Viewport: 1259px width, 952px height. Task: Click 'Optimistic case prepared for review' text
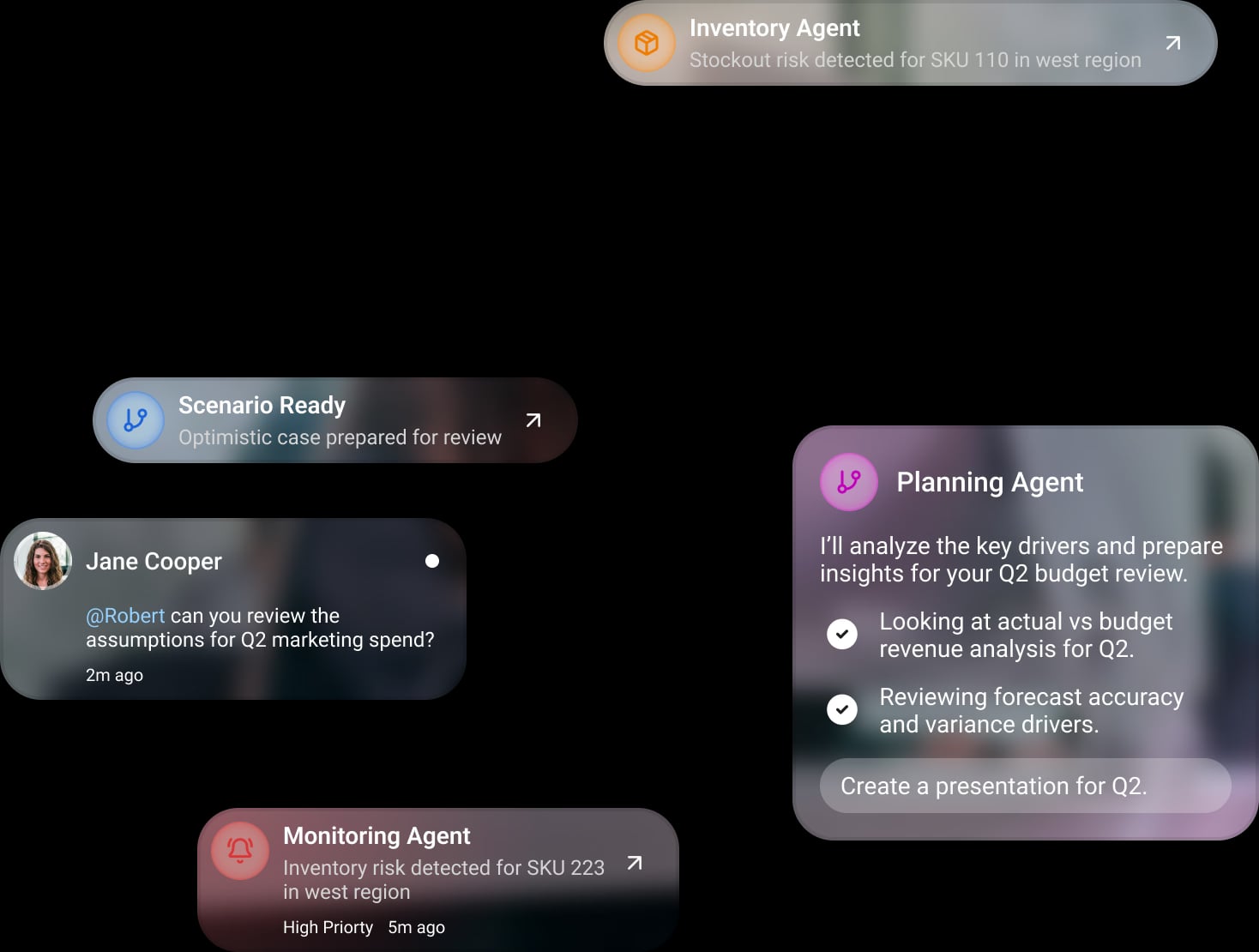pos(340,437)
